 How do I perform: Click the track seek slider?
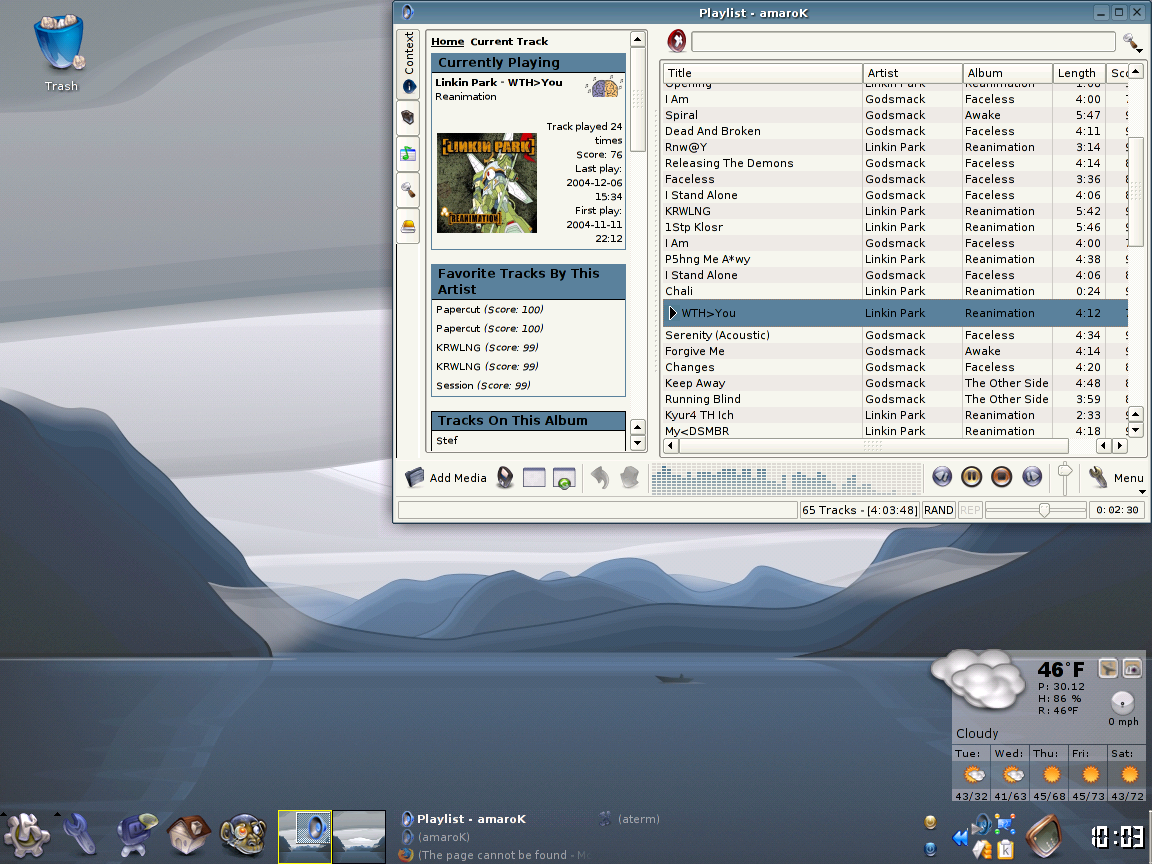coord(1036,510)
